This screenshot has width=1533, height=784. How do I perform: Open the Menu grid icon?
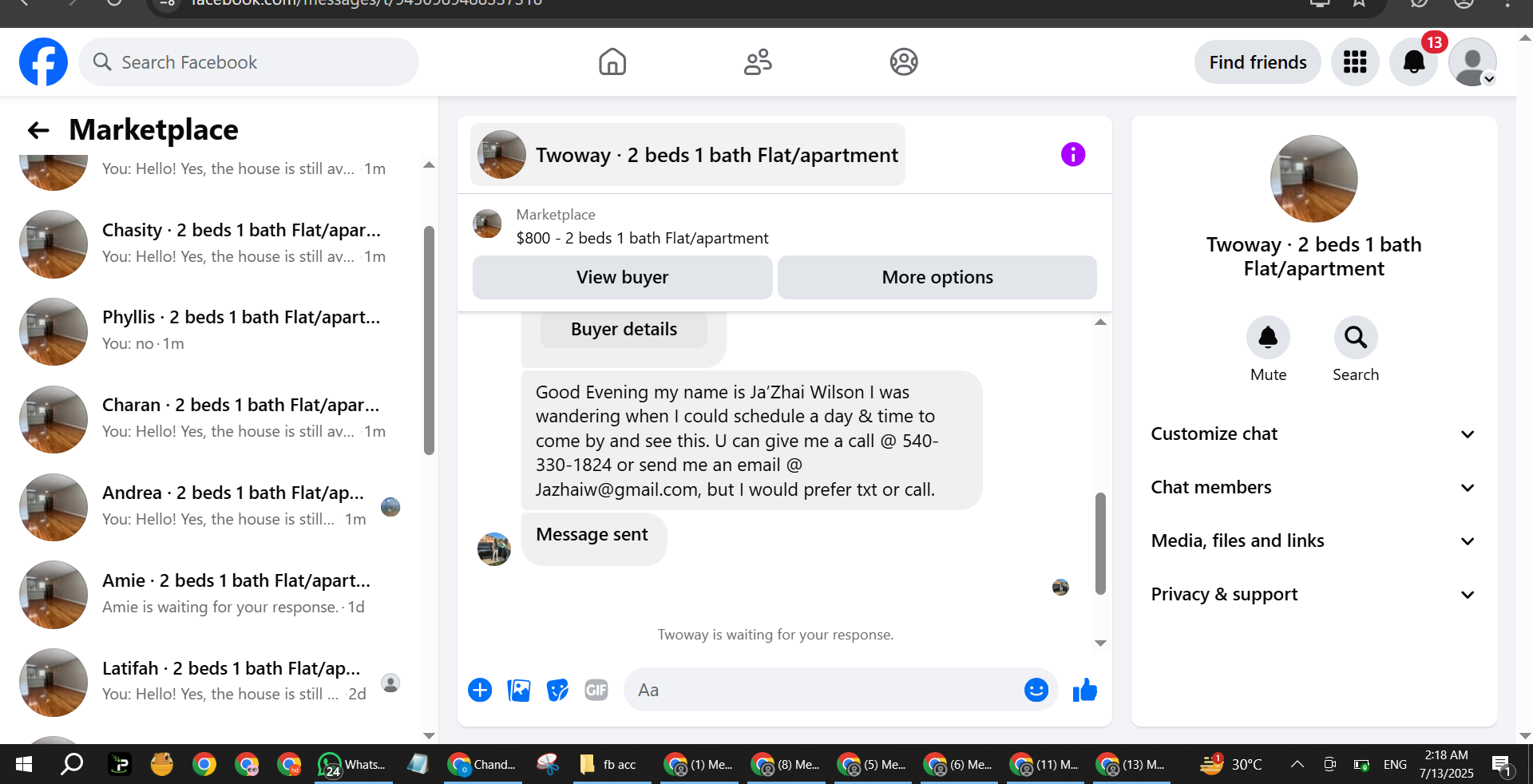click(x=1355, y=61)
